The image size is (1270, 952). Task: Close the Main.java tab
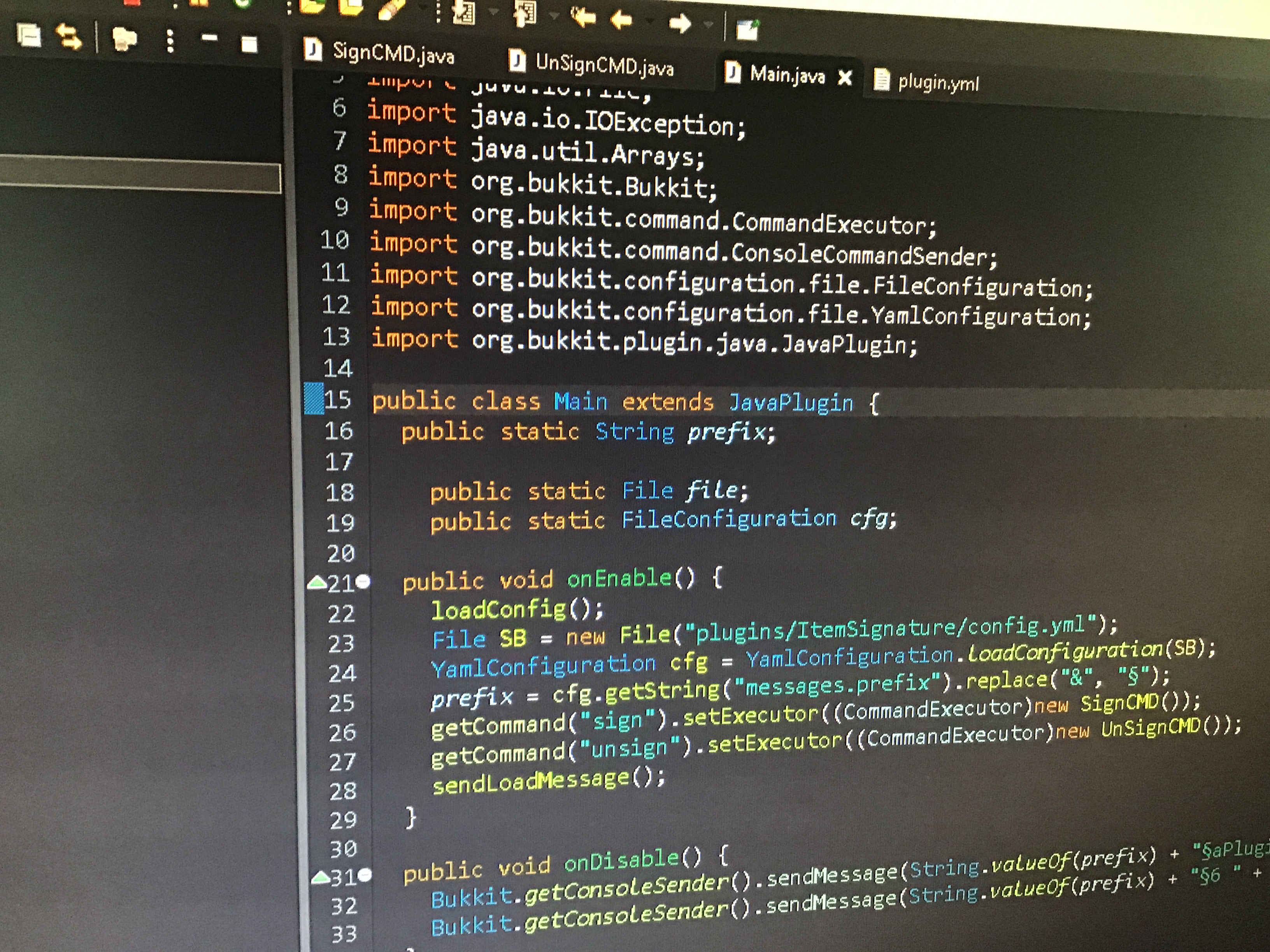tap(845, 77)
